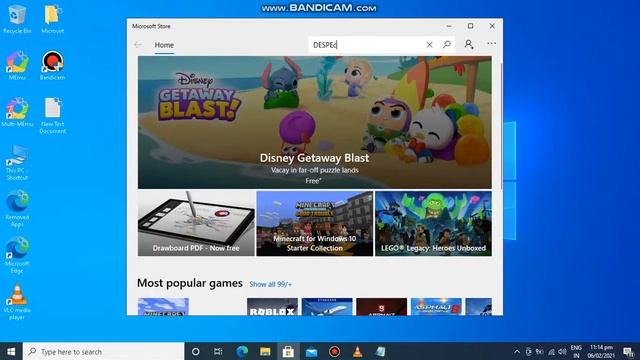This screenshot has height=360, width=640.
Task: Click the volume speaker tray icon
Action: point(562,352)
